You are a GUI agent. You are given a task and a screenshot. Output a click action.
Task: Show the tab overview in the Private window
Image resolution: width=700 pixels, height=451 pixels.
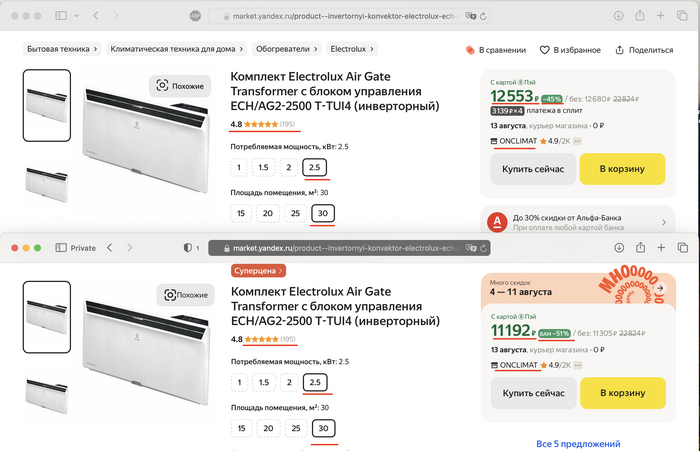(684, 247)
